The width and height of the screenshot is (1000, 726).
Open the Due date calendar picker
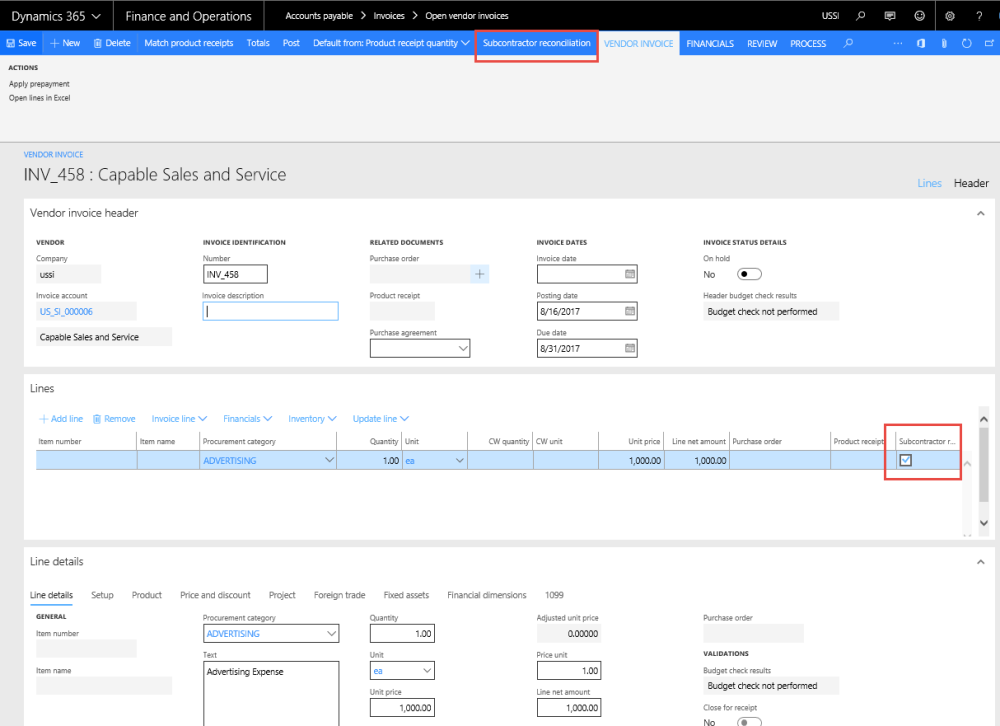(629, 348)
